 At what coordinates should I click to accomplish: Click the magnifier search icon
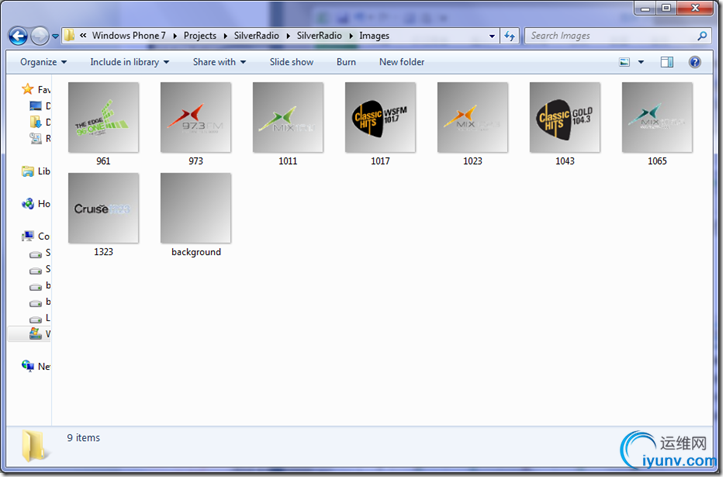click(x=702, y=36)
